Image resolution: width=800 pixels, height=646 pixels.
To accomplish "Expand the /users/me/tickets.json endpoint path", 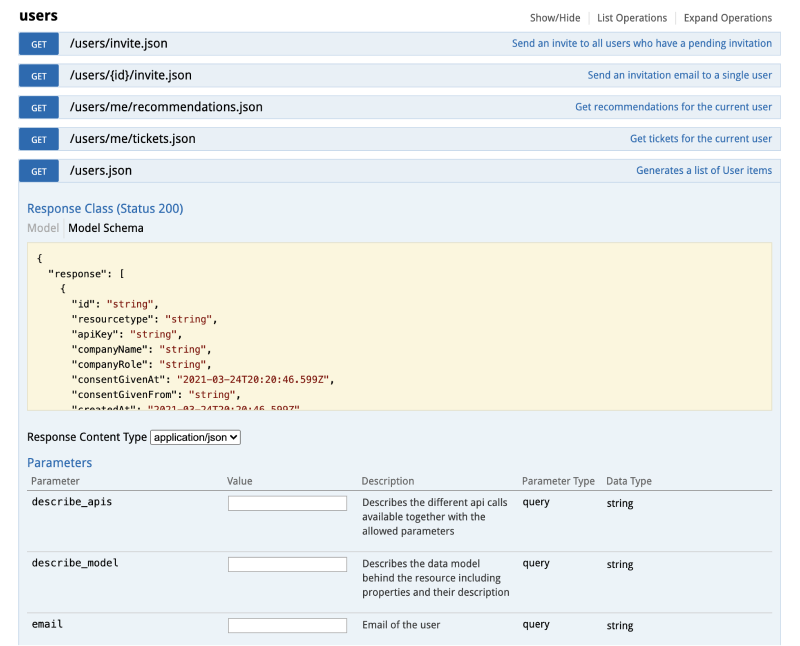I will tap(132, 139).
